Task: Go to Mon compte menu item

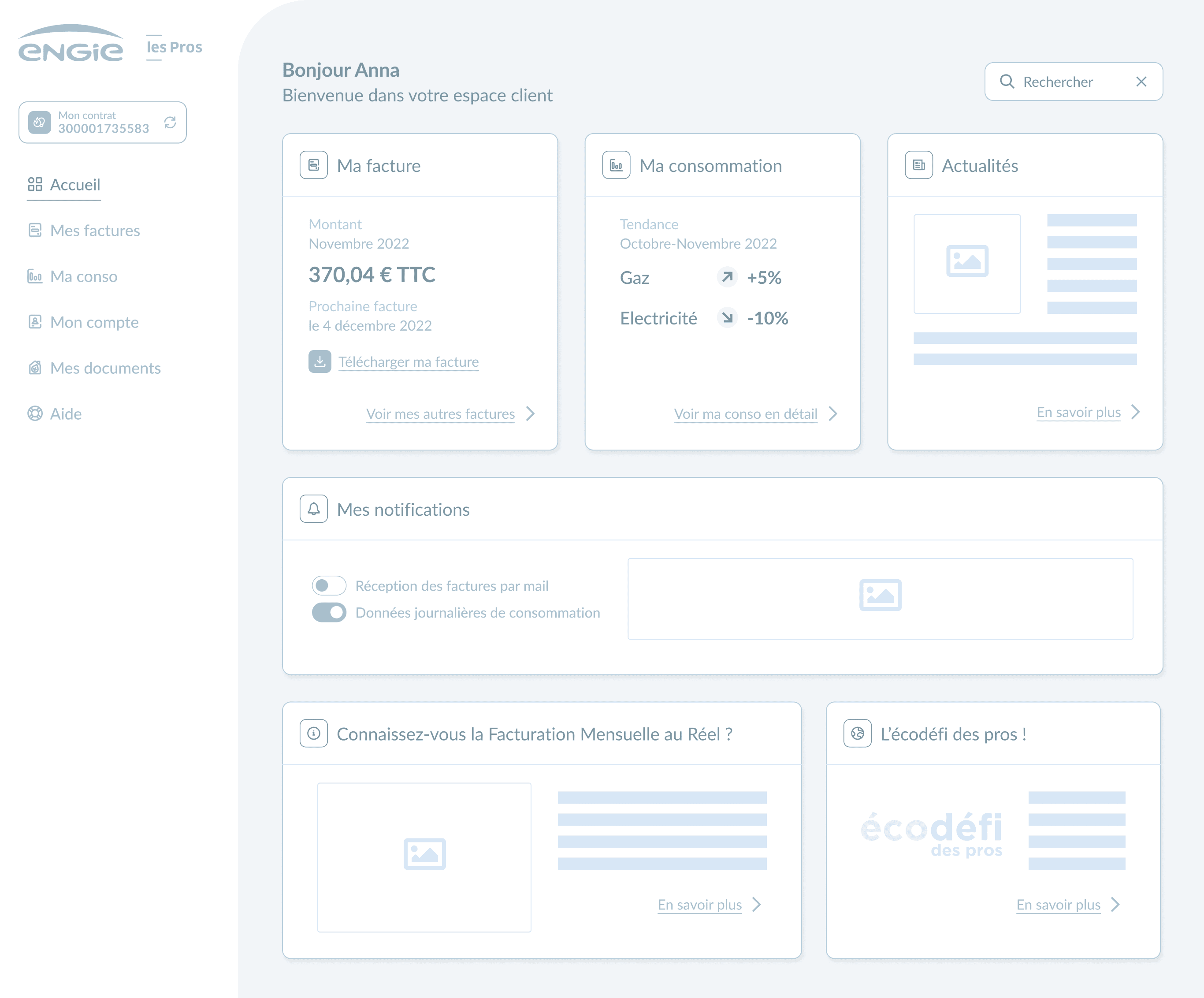Action: tap(94, 322)
